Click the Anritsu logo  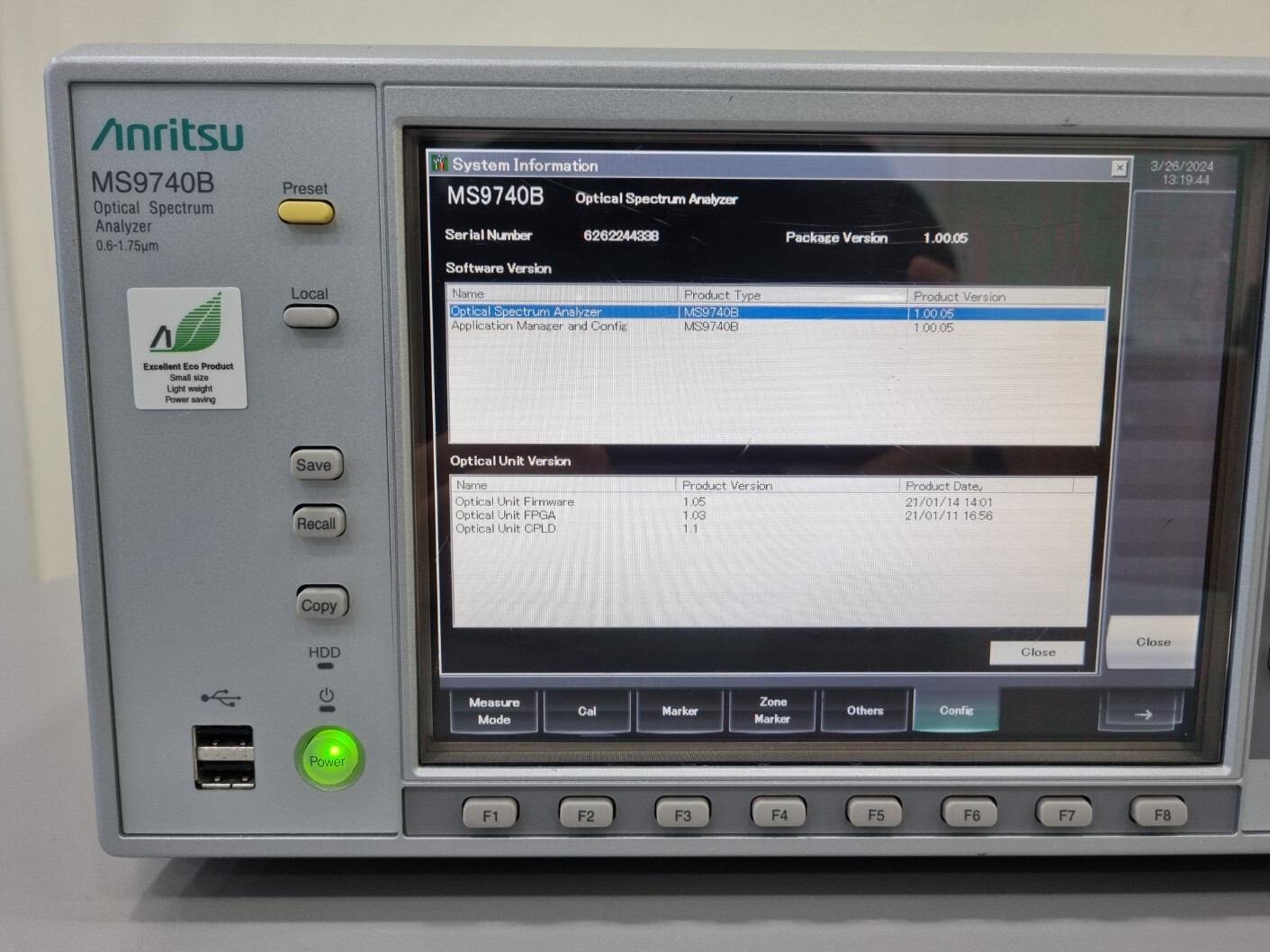click(167, 134)
